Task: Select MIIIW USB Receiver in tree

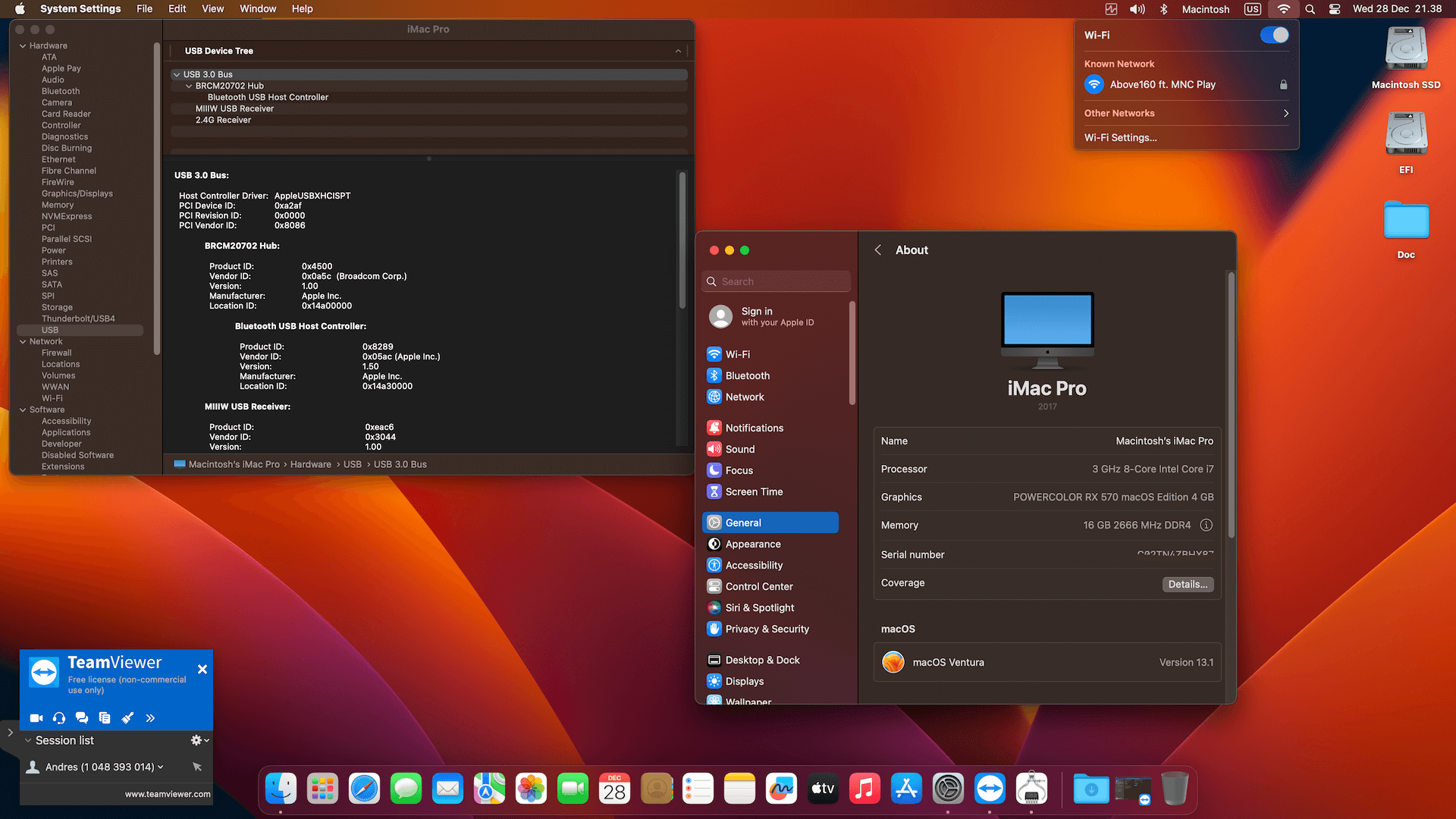Action: [234, 109]
